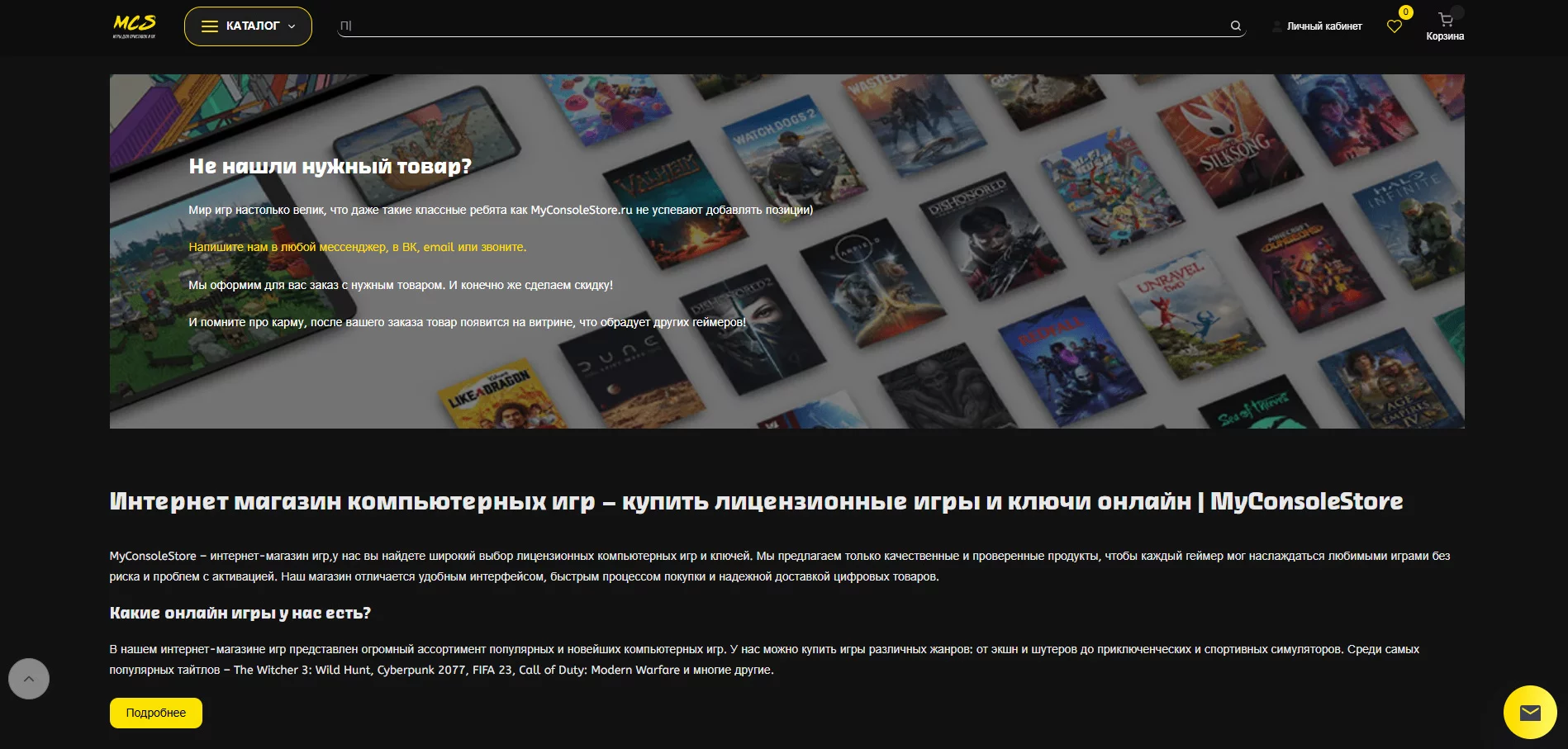1568x749 pixels.
Task: Open Личный кабинет account link
Action: click(x=1318, y=26)
